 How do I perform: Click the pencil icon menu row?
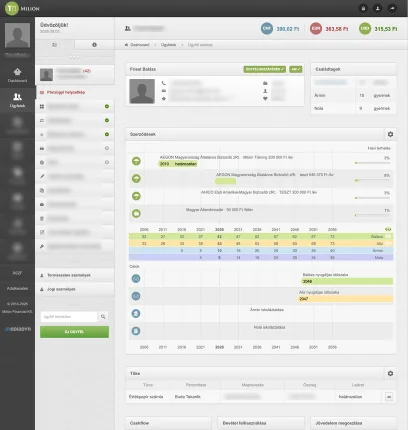(x=75, y=176)
